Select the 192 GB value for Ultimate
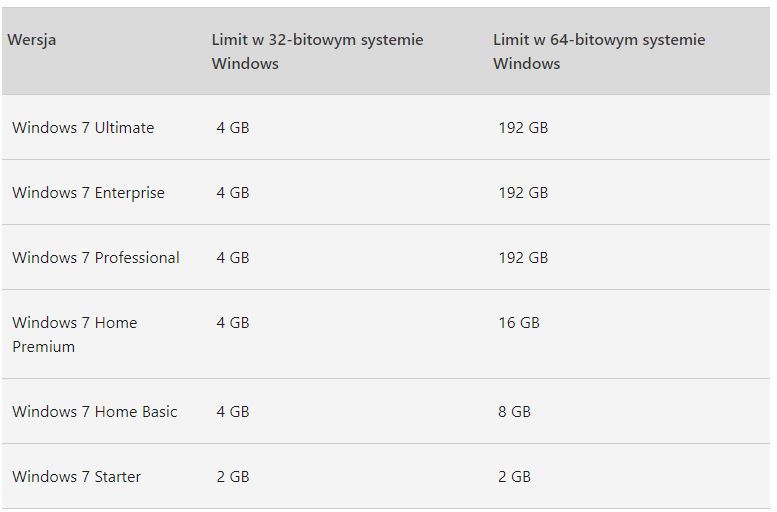This screenshot has width=777, height=512. pos(523,128)
